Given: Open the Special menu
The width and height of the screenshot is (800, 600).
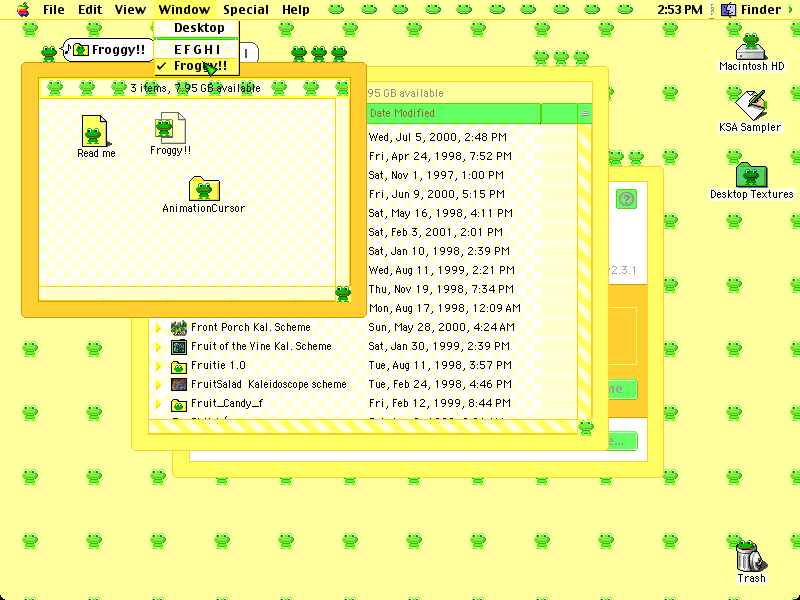Looking at the screenshot, I should [246, 10].
